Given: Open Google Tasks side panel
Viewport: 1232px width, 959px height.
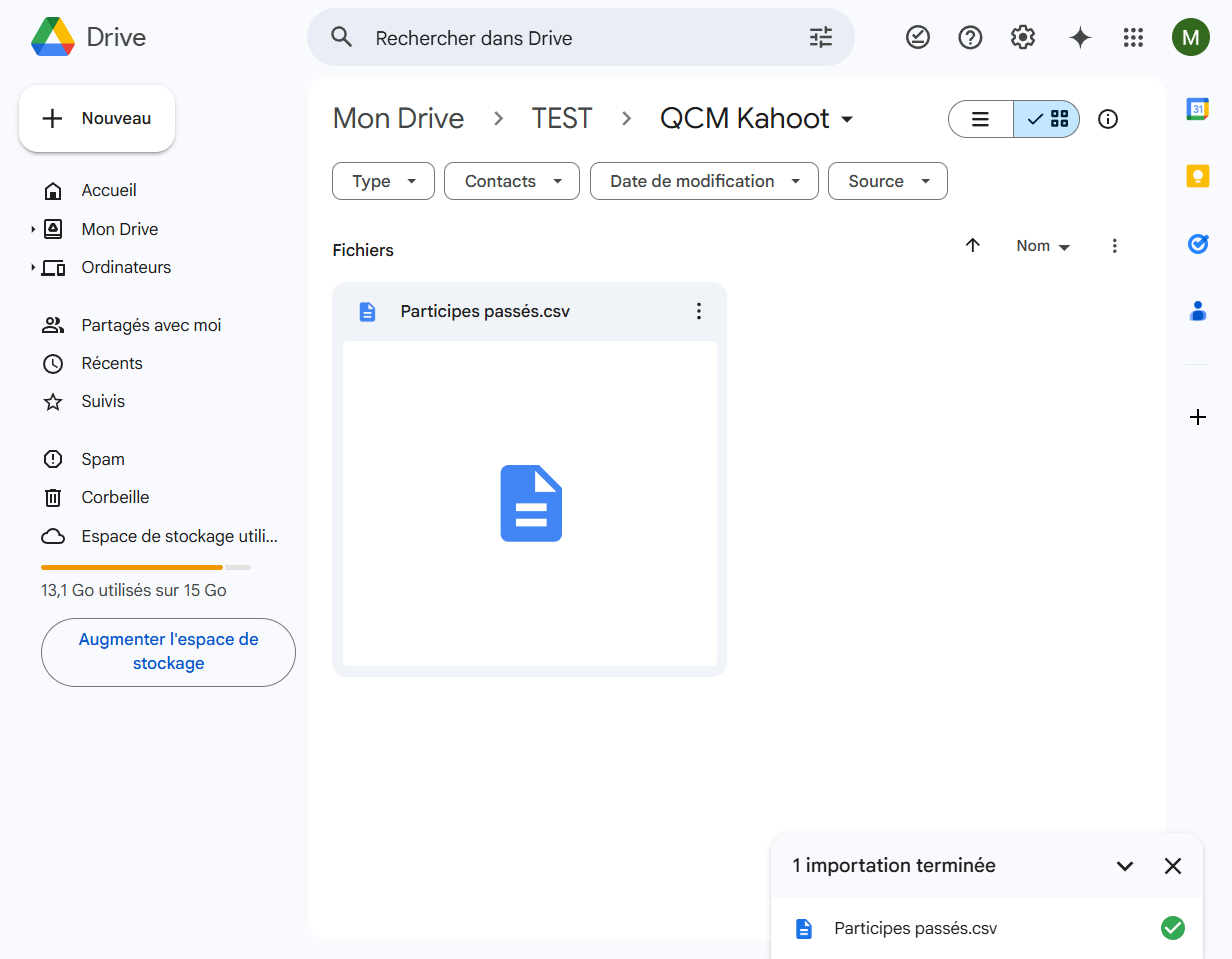Looking at the screenshot, I should point(1198,243).
